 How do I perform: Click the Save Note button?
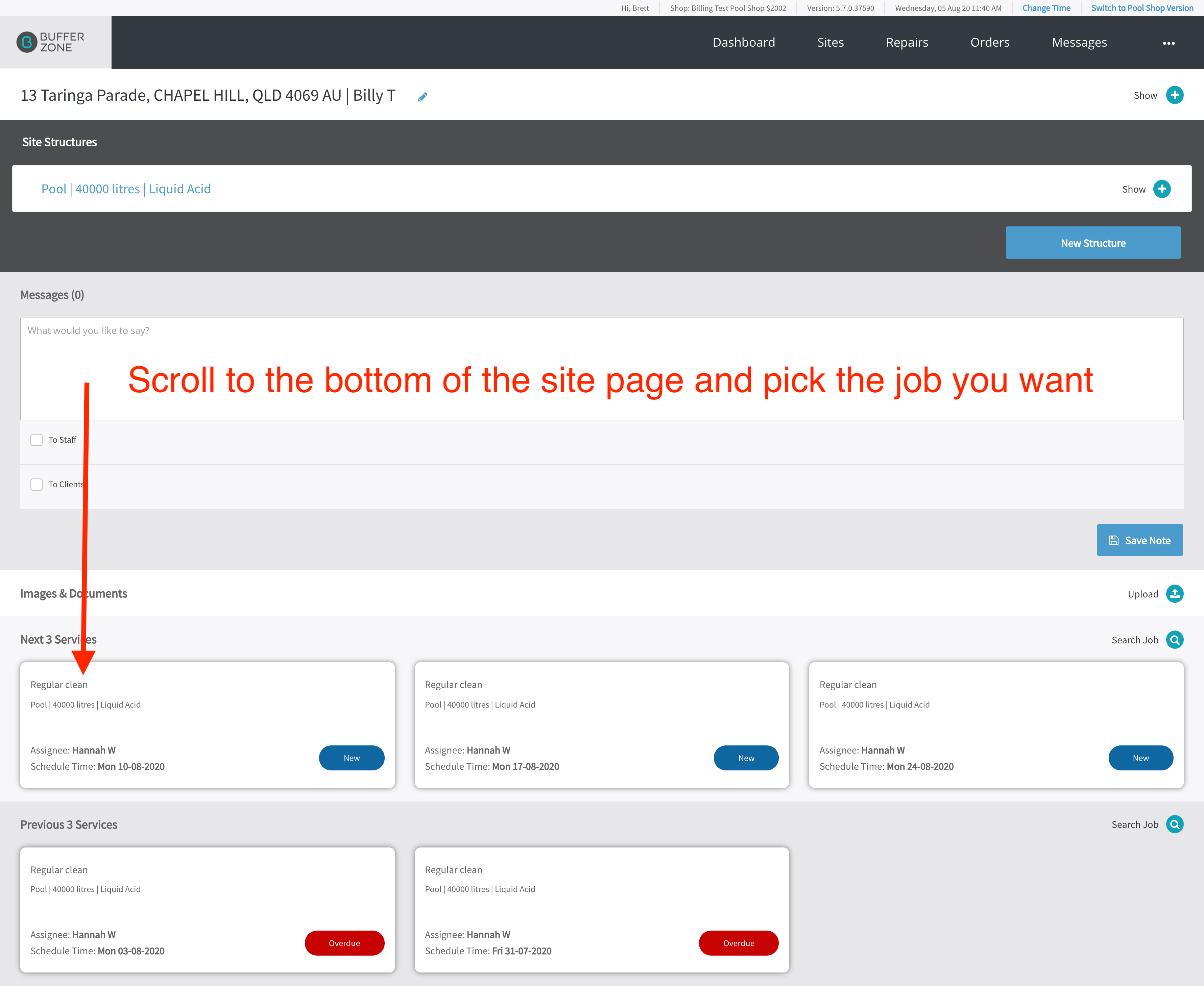(x=1139, y=540)
